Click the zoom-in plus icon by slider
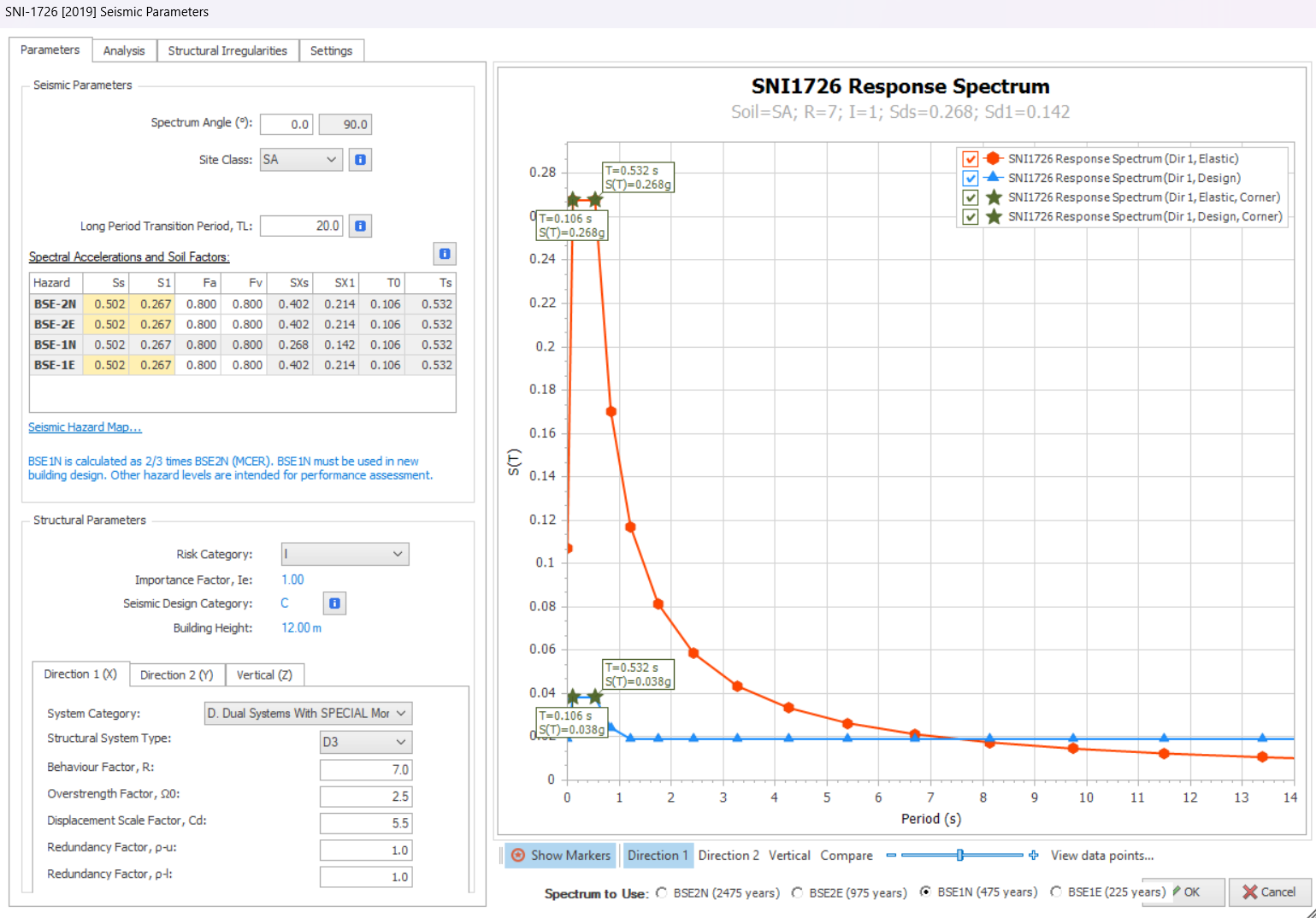The width and height of the screenshot is (1316, 918). point(1033,856)
